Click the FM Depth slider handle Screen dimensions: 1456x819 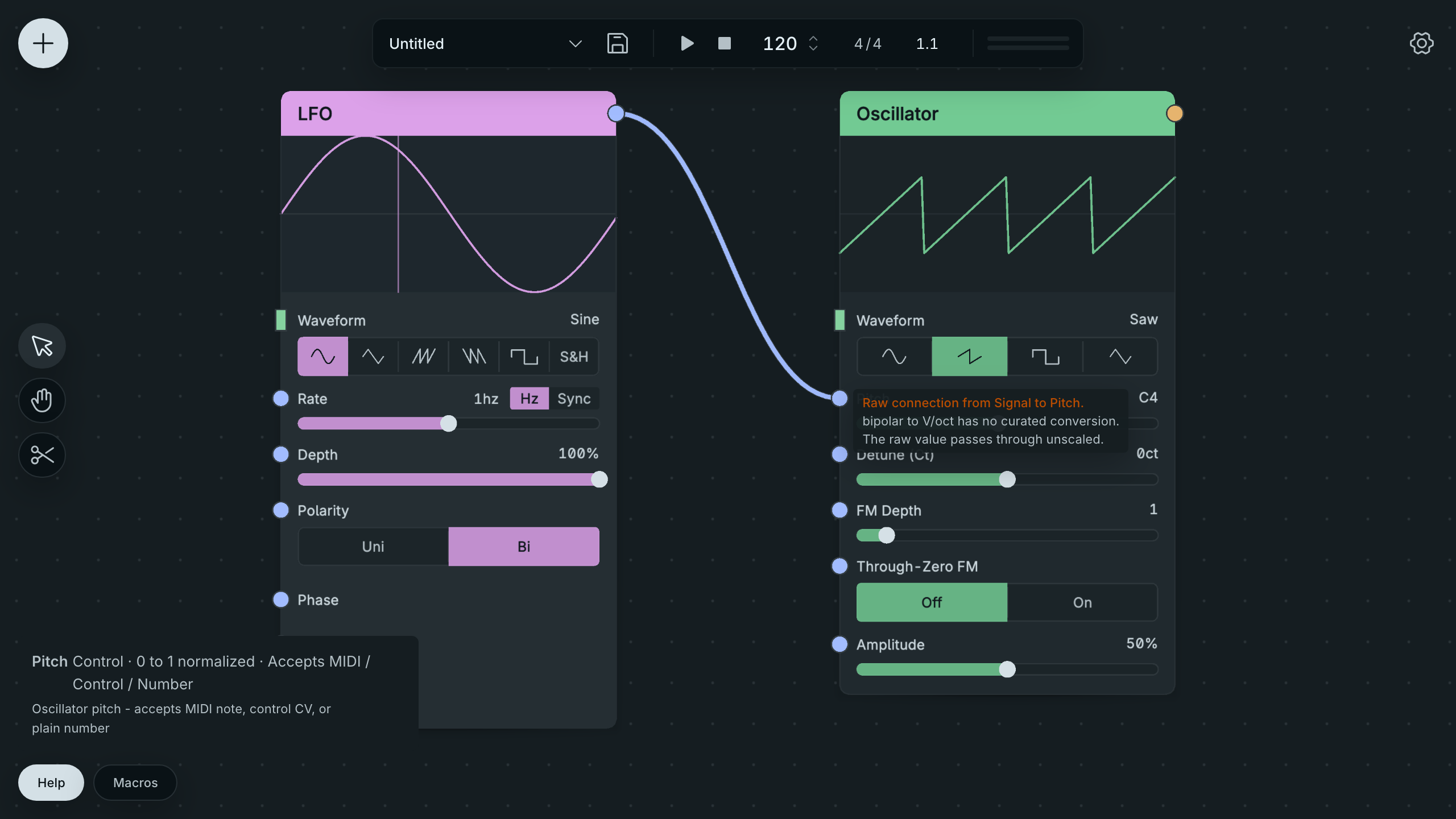tap(887, 535)
